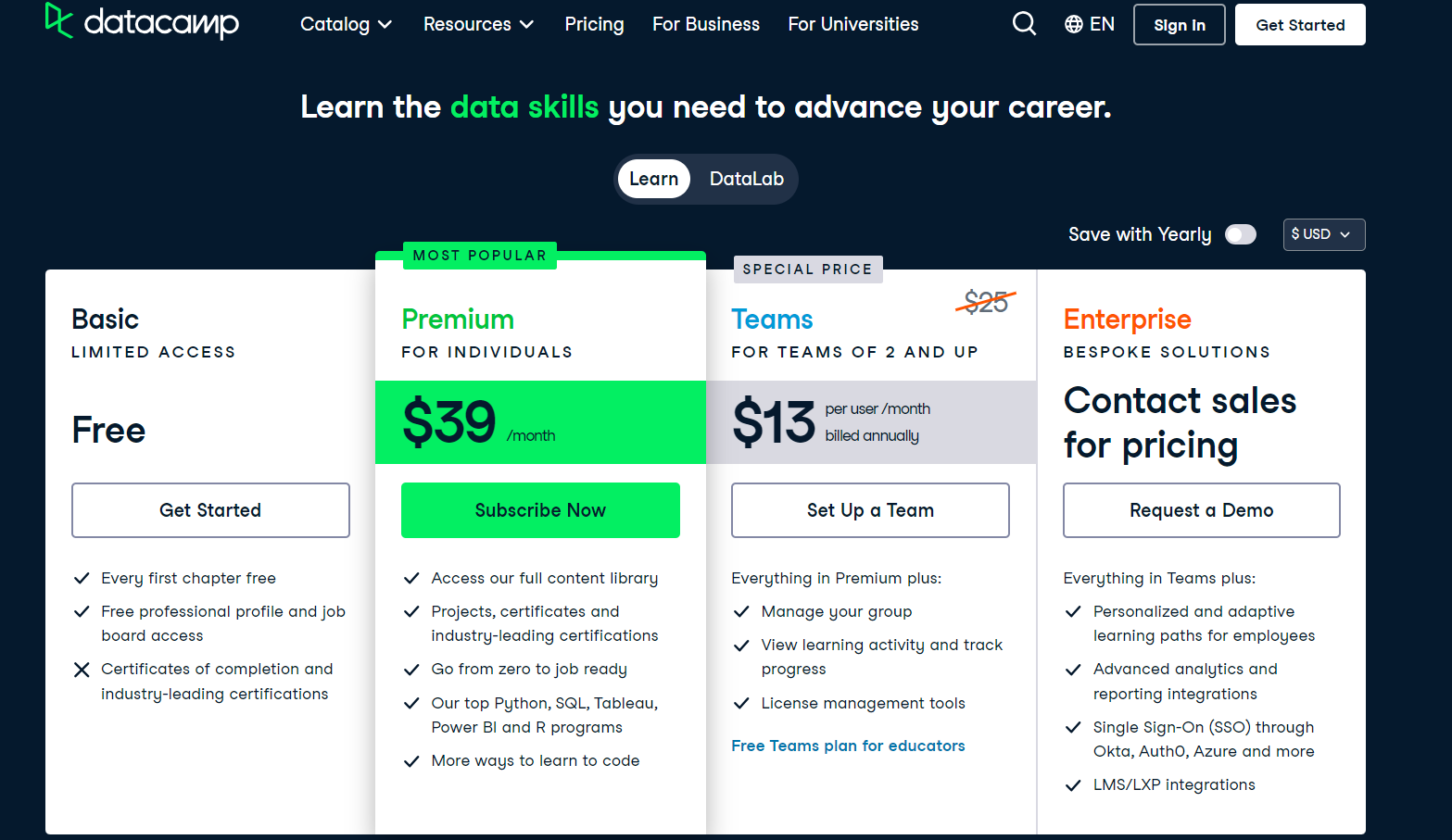Open the Pricing menu item
The image size is (1452, 840).
594,24
